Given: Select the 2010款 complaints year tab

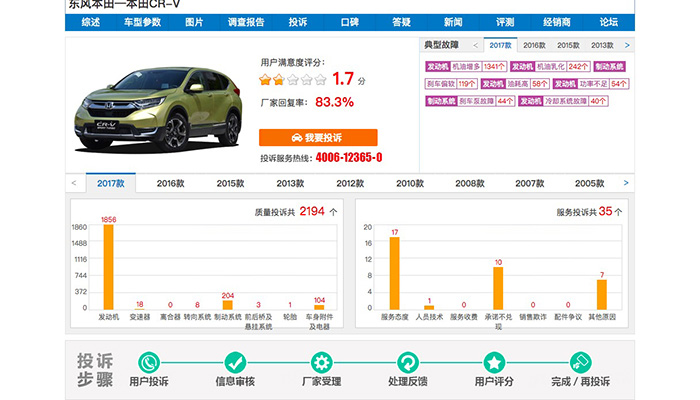Looking at the screenshot, I should coord(410,183).
